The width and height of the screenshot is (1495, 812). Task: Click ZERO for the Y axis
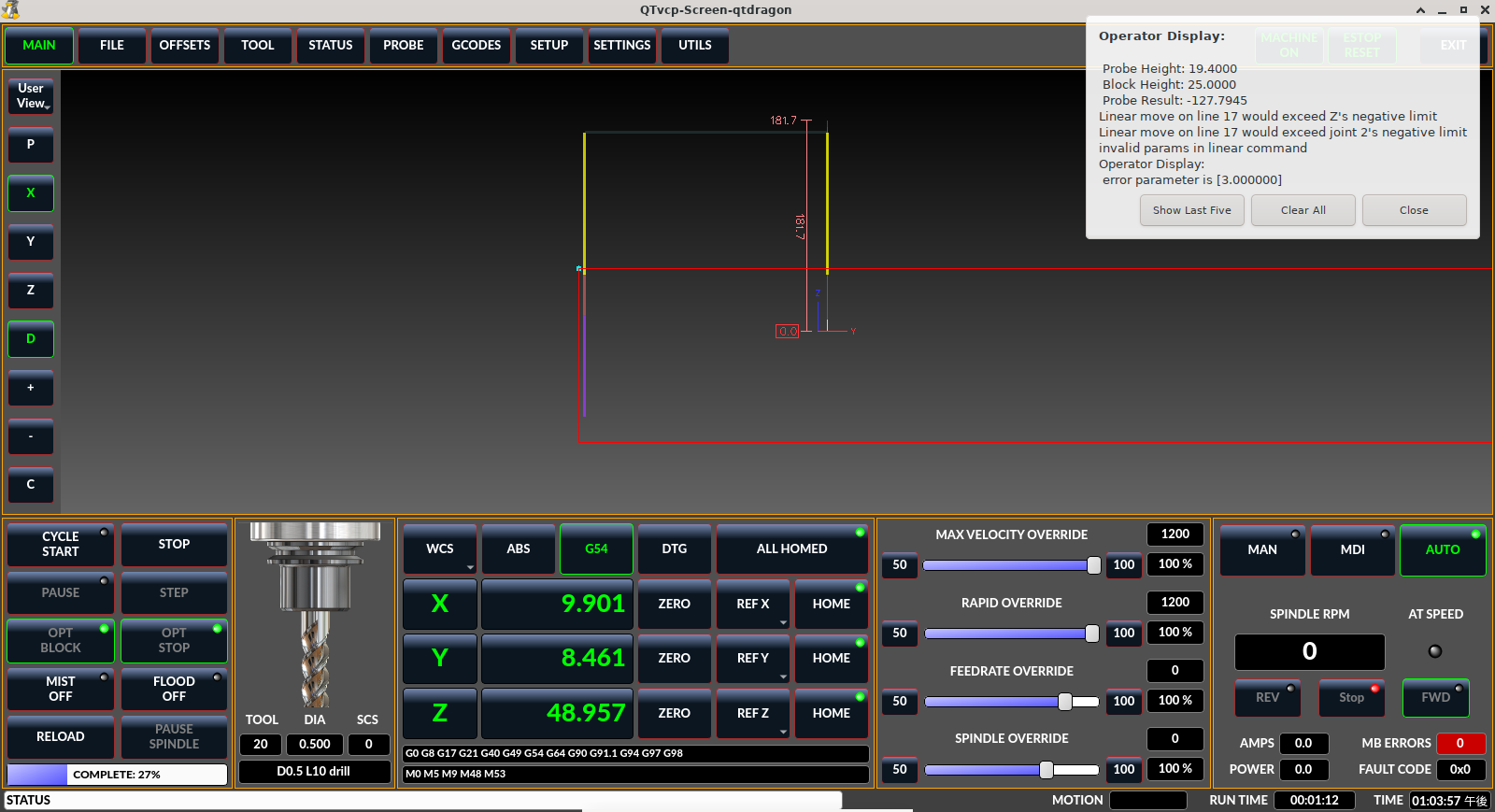[675, 659]
